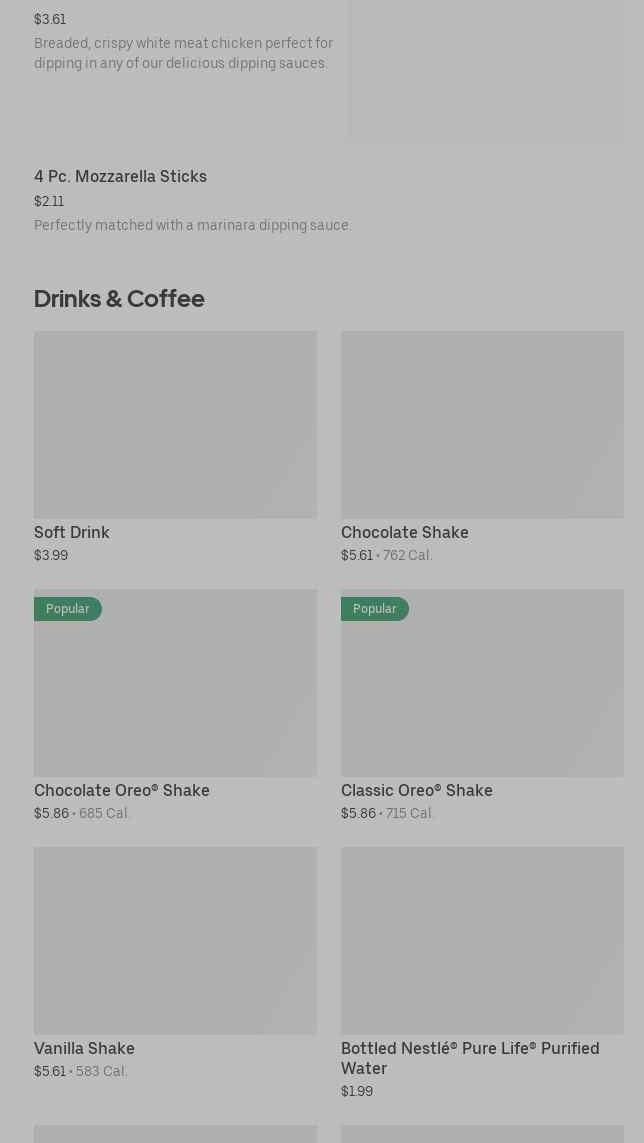Open the breaded chicken item image

487,70
